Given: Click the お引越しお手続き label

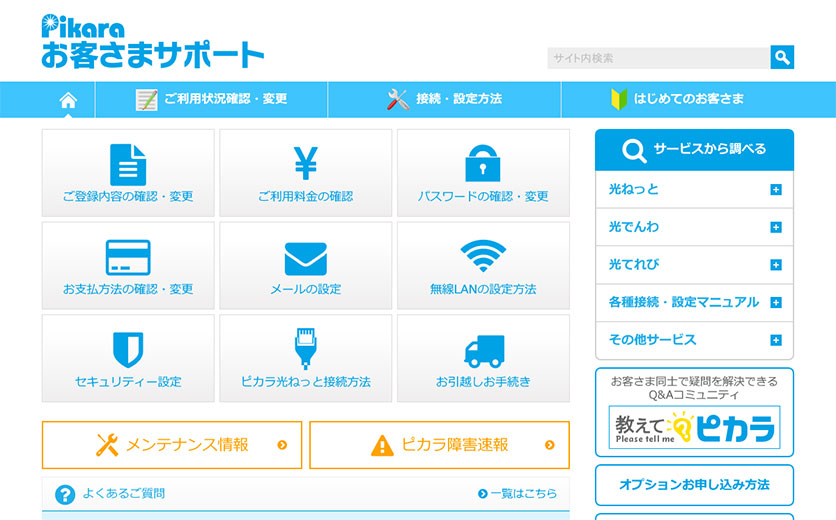Looking at the screenshot, I should pos(483,382).
